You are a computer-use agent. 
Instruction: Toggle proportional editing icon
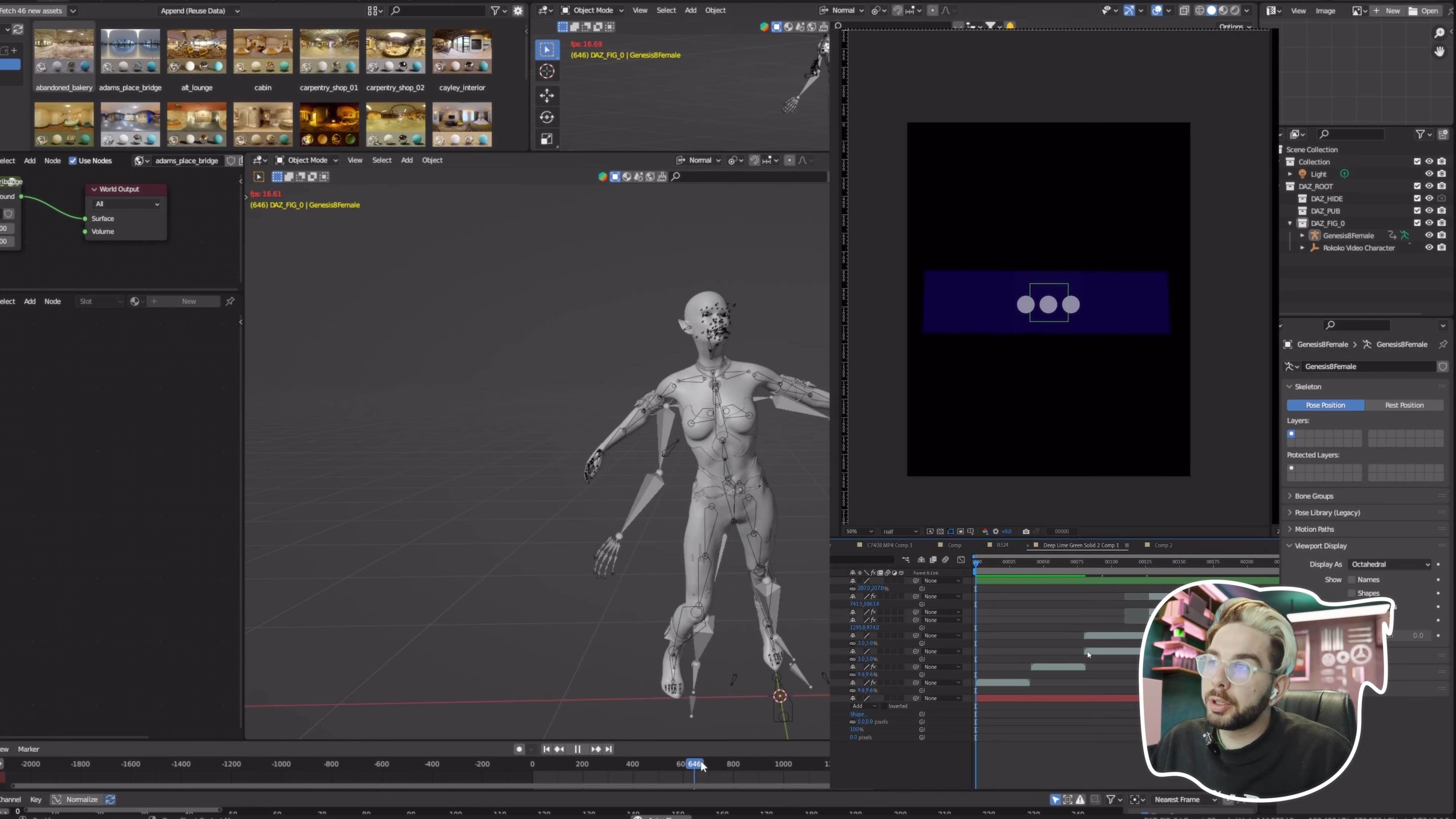933,10
